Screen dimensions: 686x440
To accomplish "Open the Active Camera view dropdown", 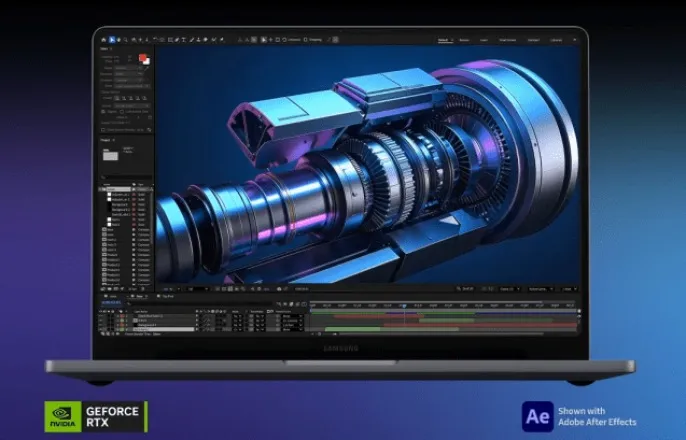I will (x=541, y=289).
